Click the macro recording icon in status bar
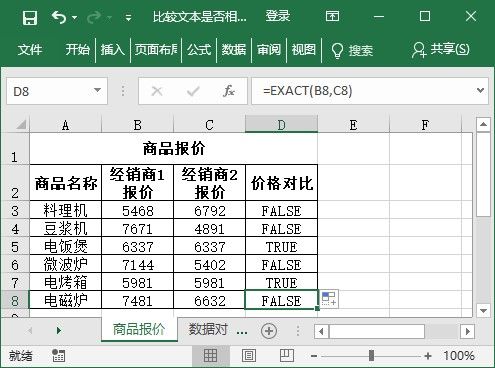 59,355
